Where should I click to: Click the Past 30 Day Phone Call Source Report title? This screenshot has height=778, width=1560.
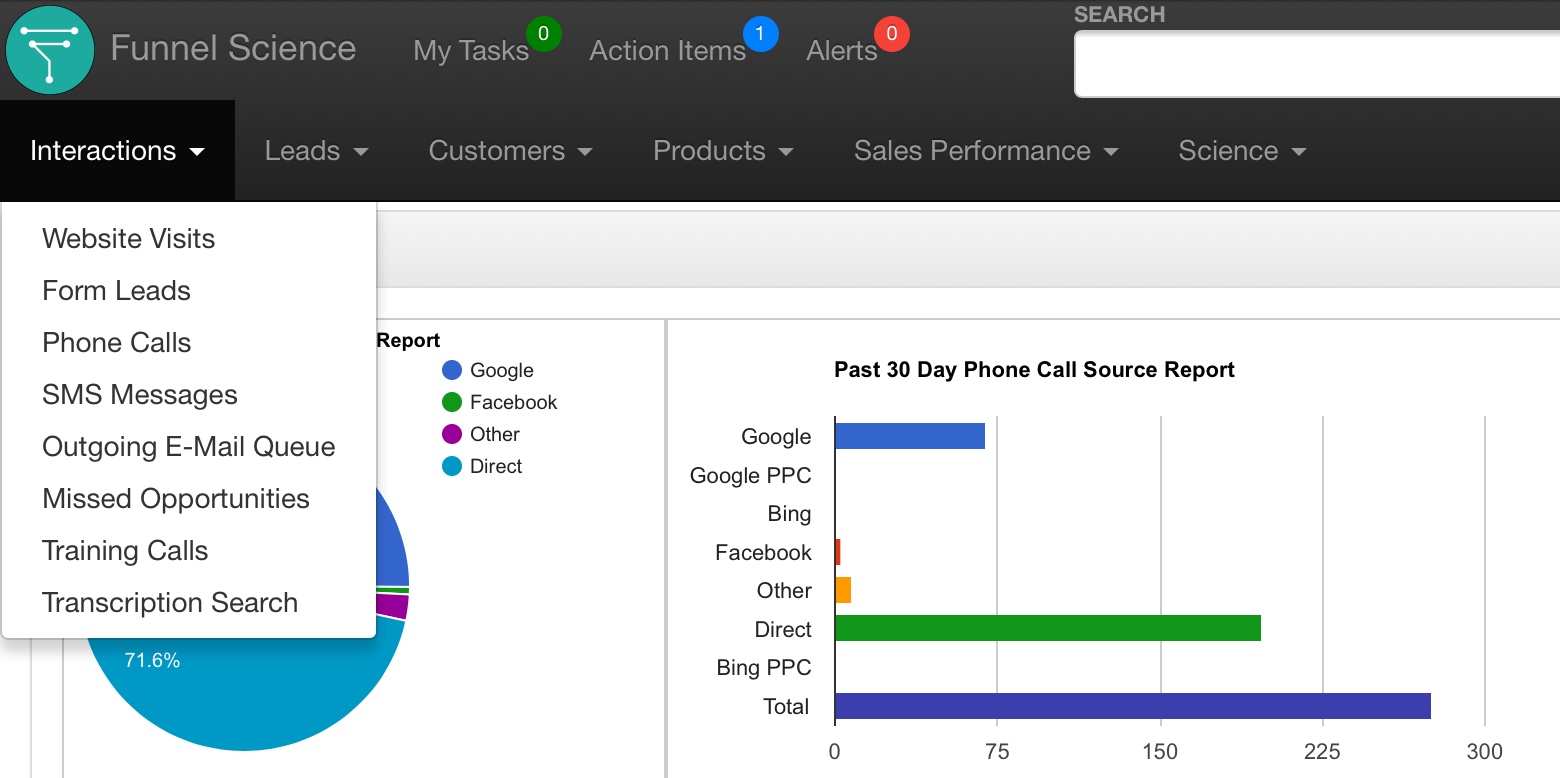tap(1034, 370)
